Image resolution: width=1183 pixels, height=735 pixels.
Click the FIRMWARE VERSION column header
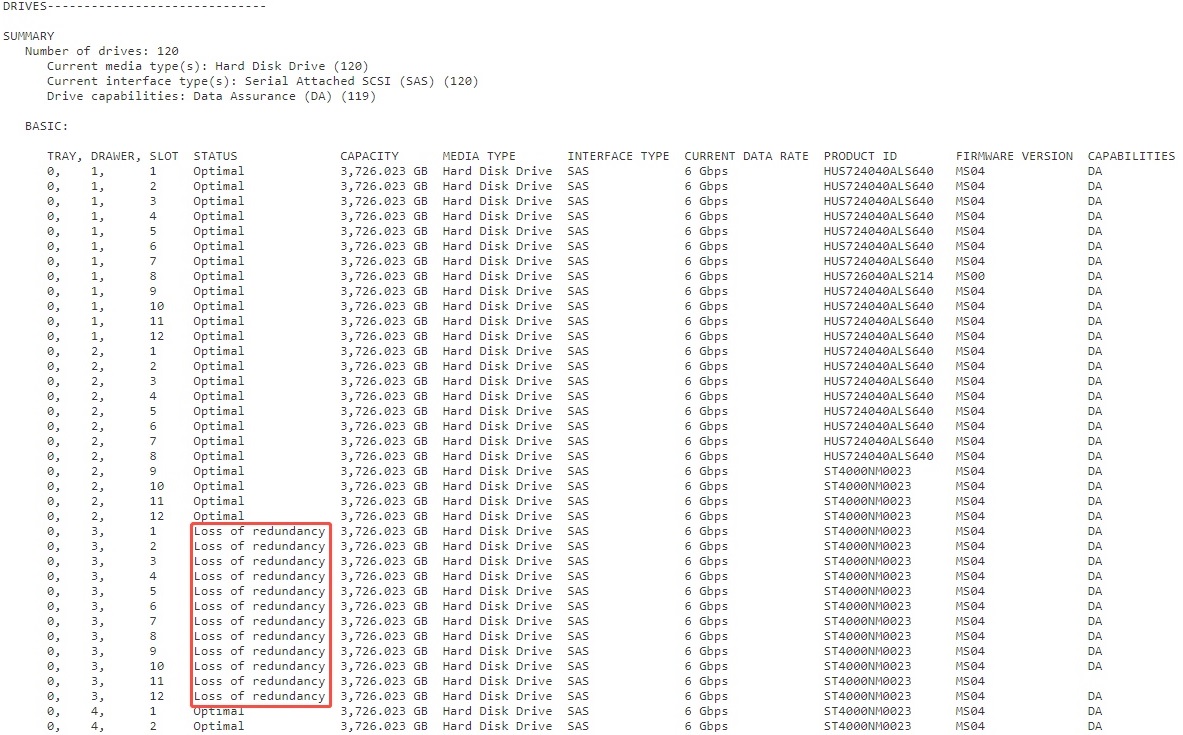coord(1014,156)
